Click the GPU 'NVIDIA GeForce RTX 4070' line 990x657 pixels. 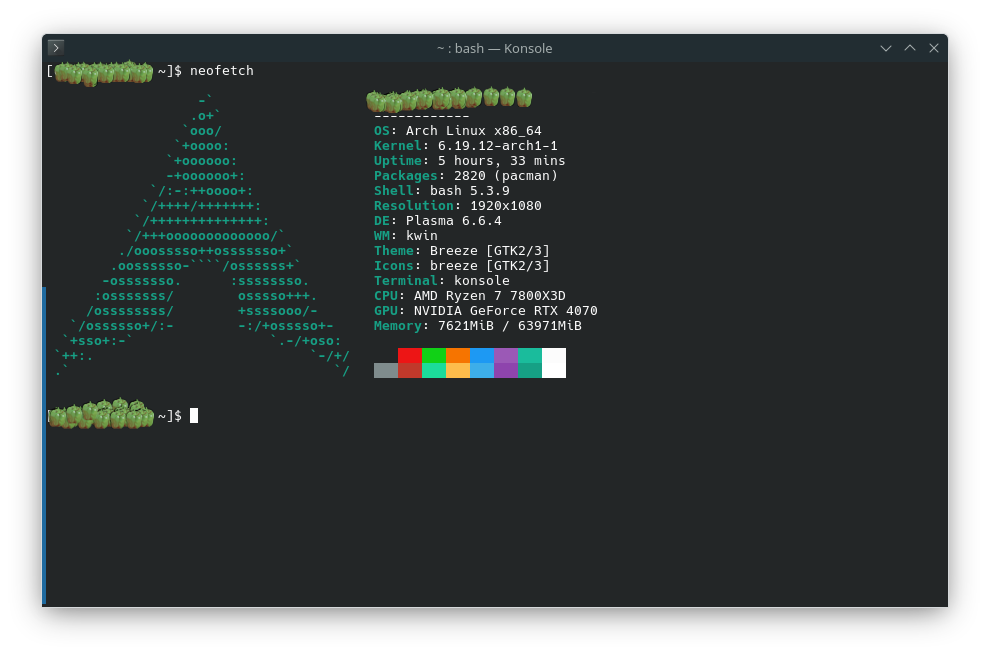(486, 311)
